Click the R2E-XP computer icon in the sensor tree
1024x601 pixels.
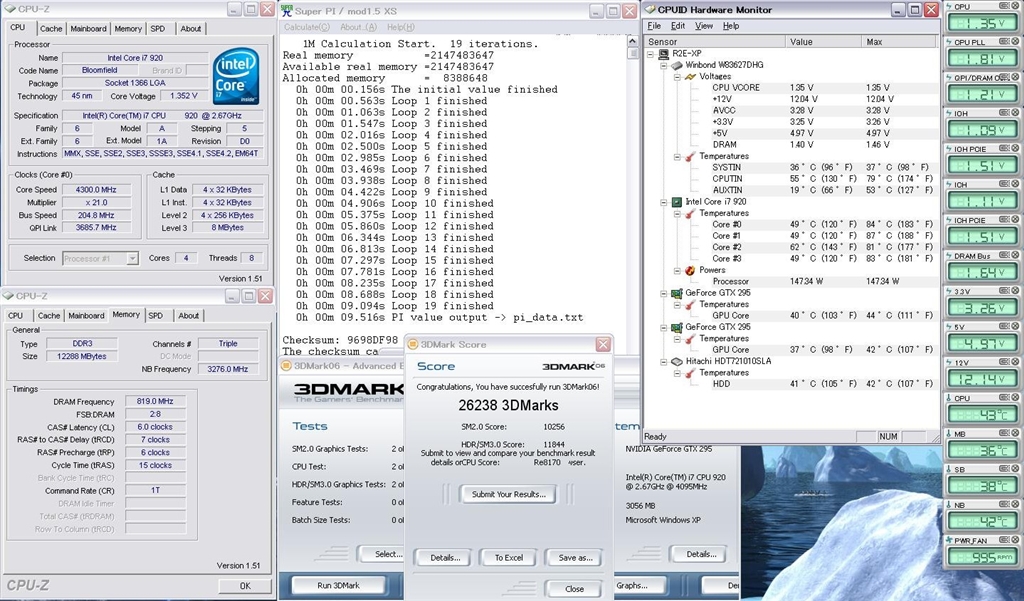pyautogui.click(x=664, y=54)
